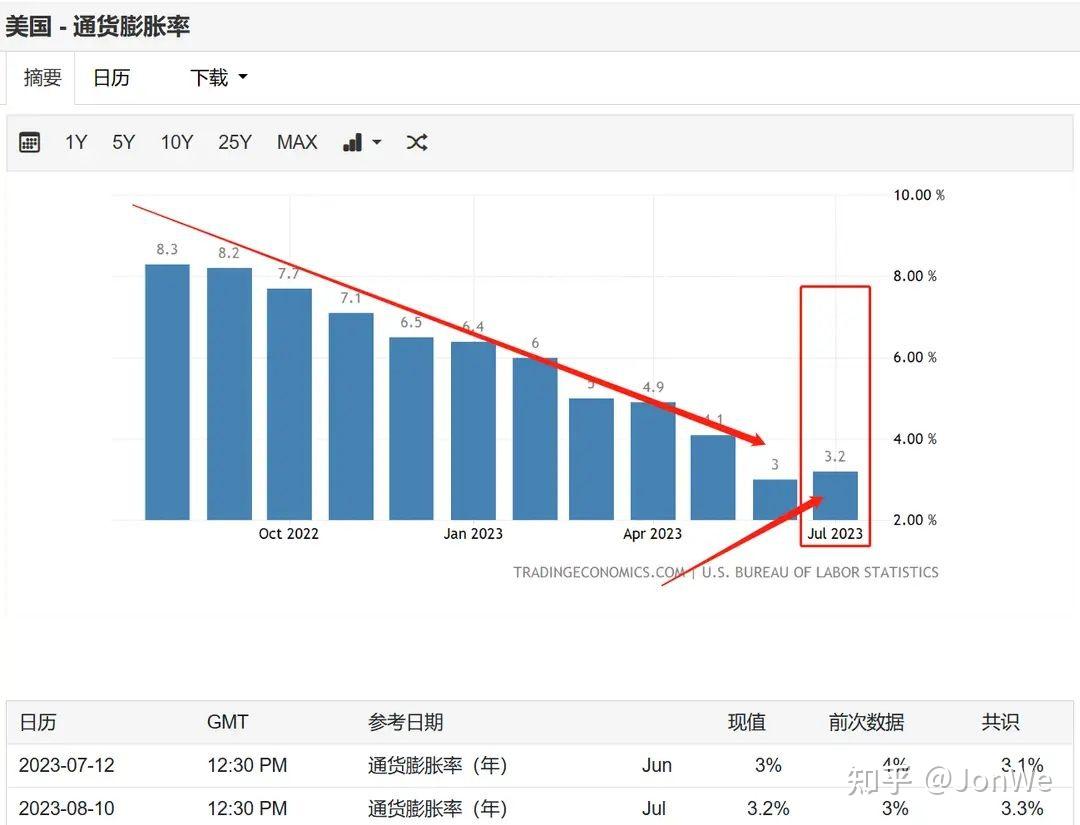This screenshot has width=1080, height=825.
Task: Set chart range to 1Y
Action: 76,142
